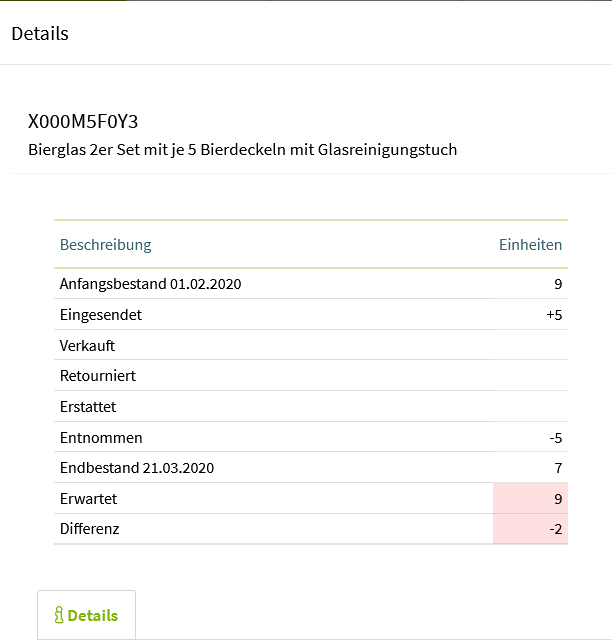Click the Entnommen row label
612x641 pixels.
[101, 438]
